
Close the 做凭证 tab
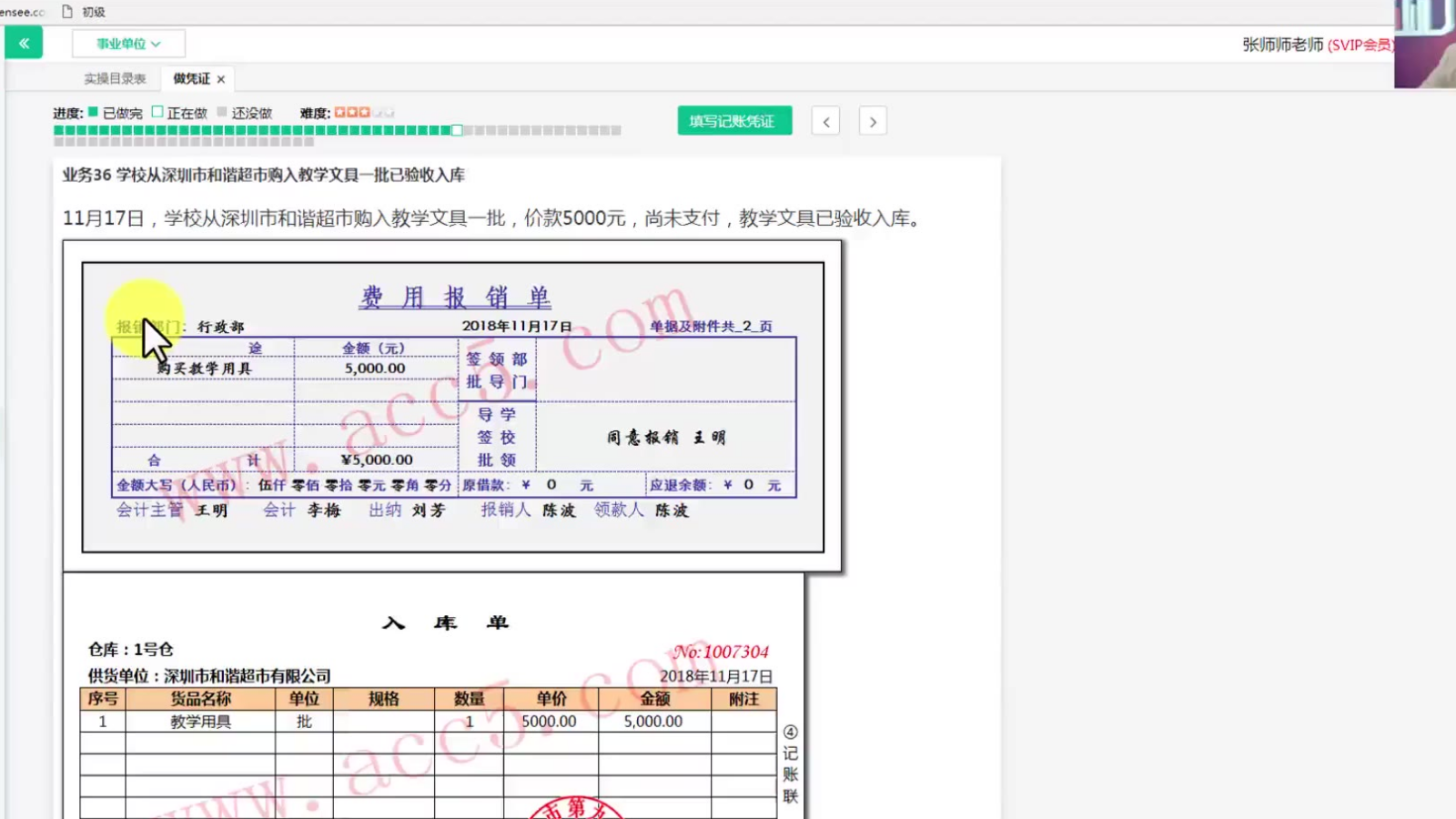(221, 80)
